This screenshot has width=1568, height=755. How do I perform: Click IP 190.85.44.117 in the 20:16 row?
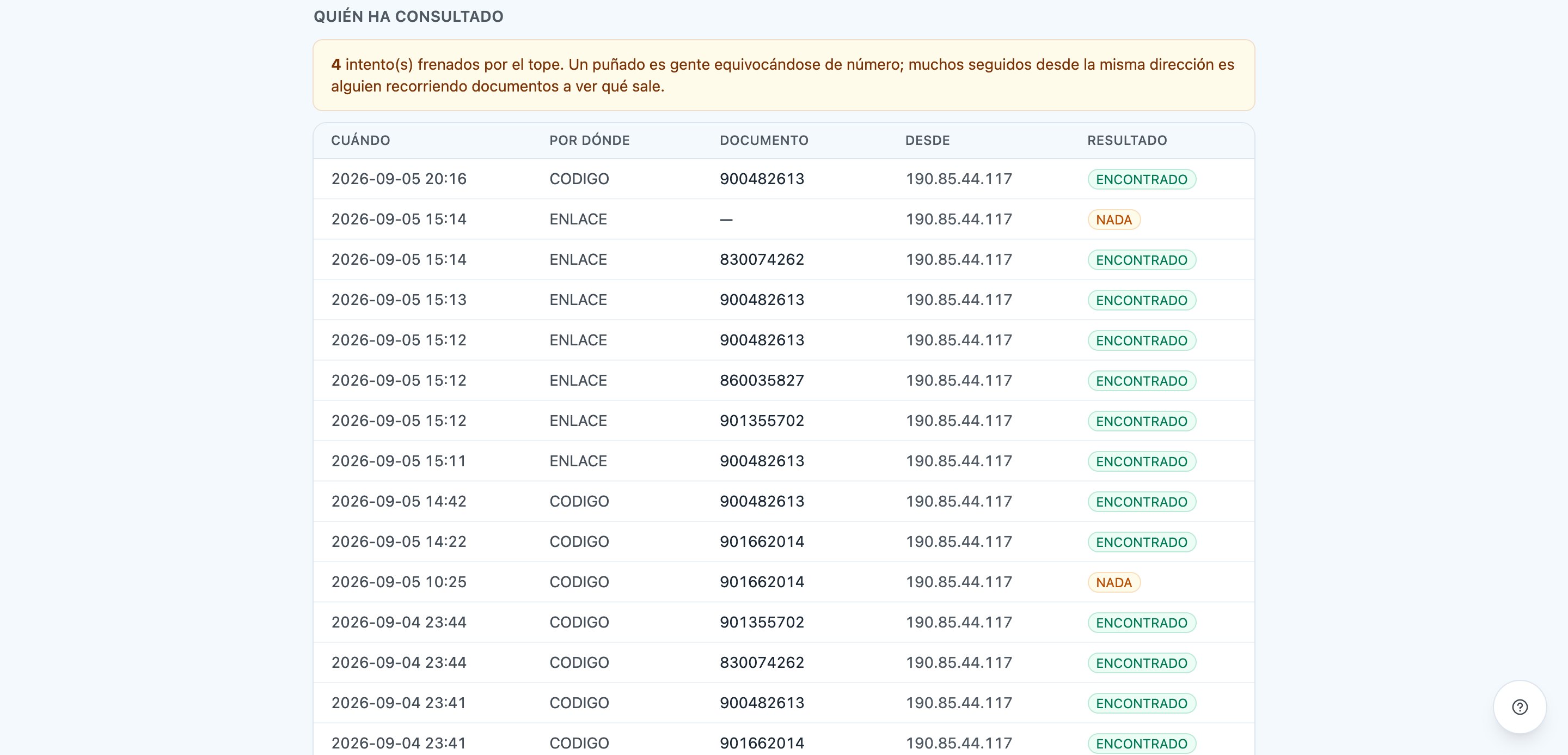click(x=959, y=179)
